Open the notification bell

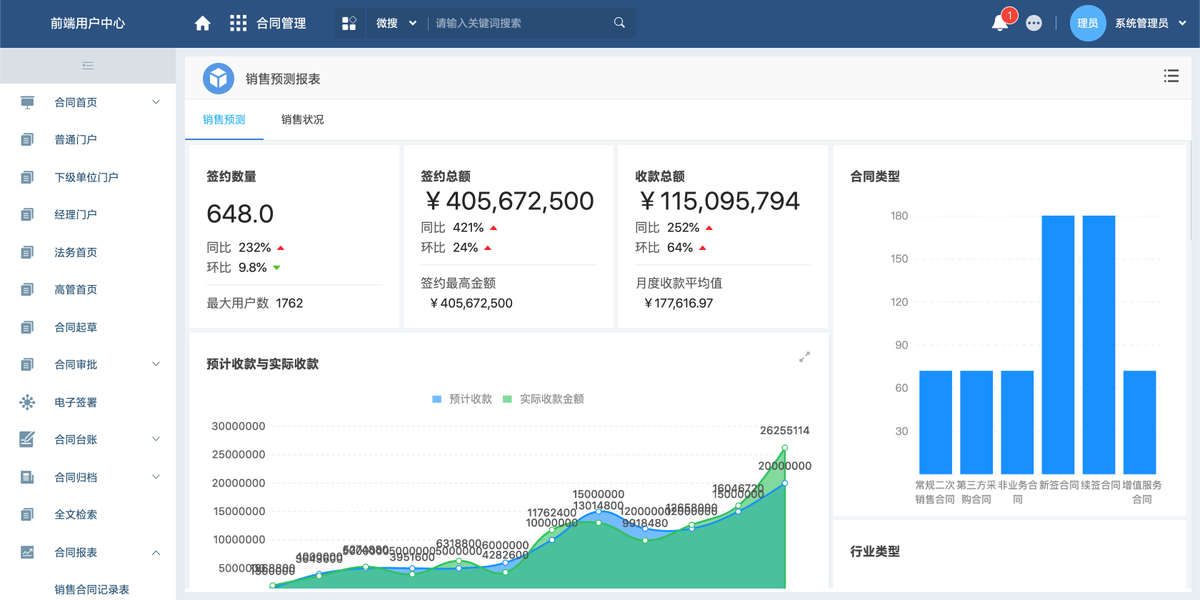[x=1000, y=23]
